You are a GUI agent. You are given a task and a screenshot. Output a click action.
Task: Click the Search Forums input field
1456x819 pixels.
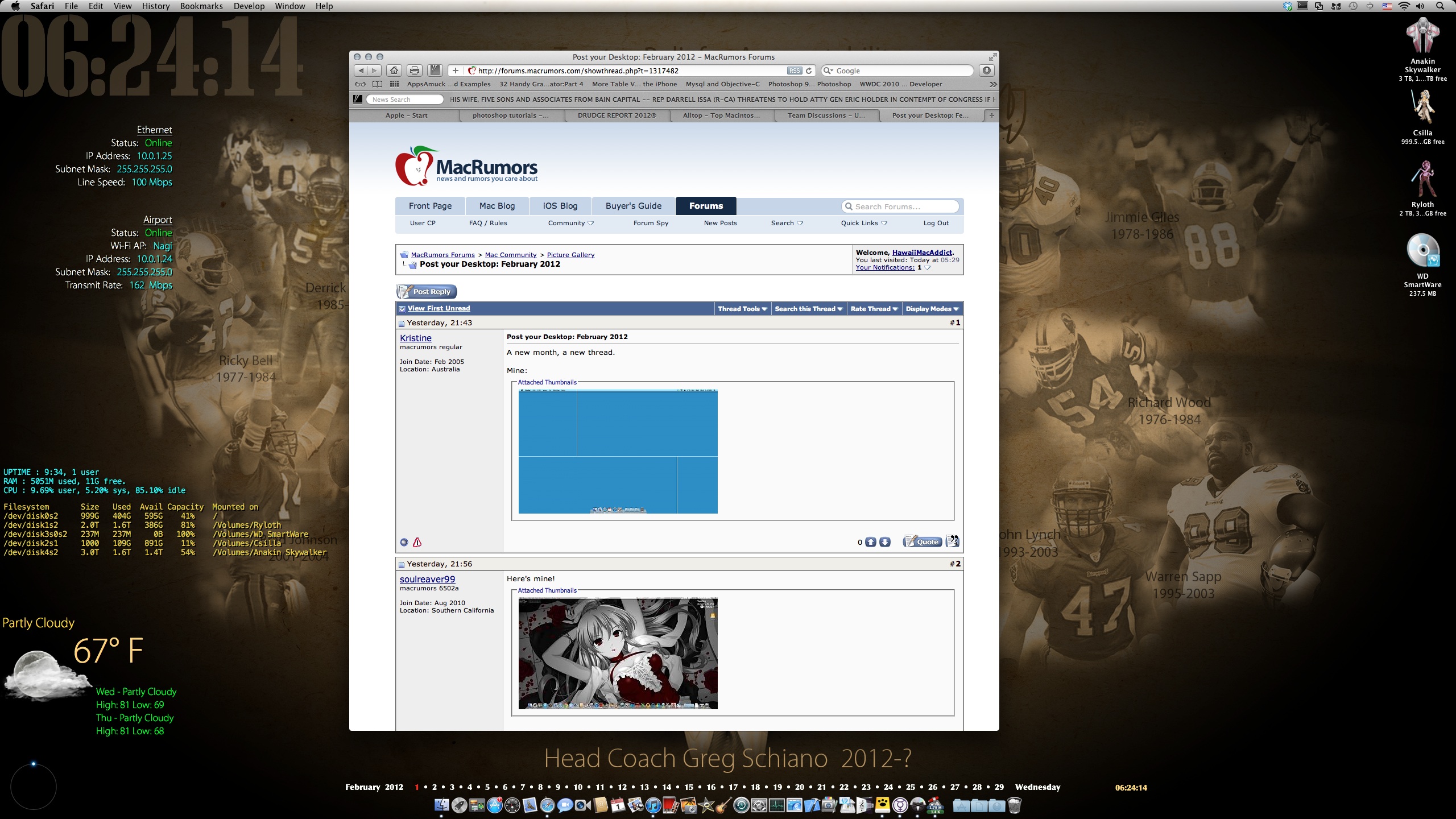tap(900, 206)
